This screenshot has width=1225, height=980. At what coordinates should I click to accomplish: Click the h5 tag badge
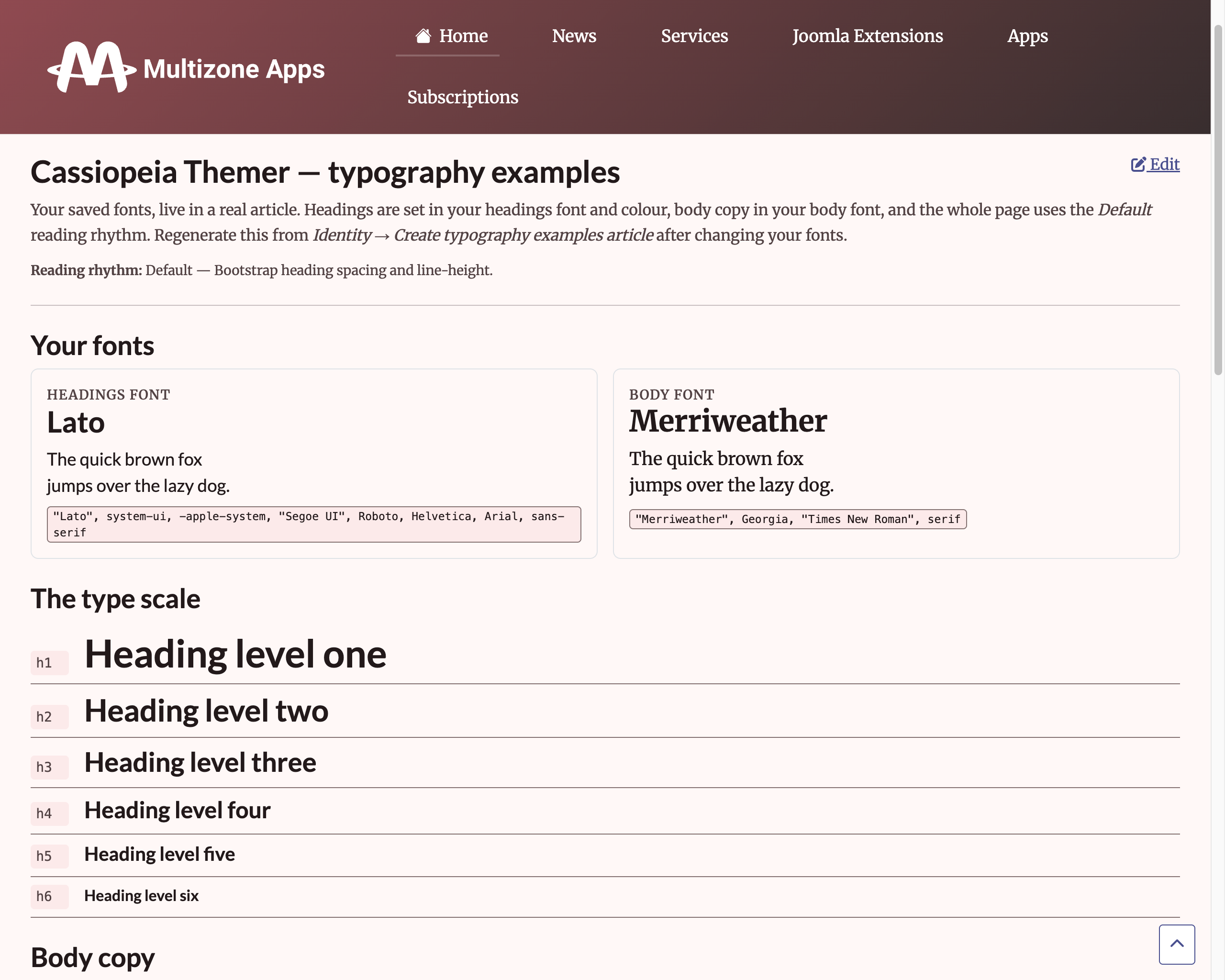49,856
